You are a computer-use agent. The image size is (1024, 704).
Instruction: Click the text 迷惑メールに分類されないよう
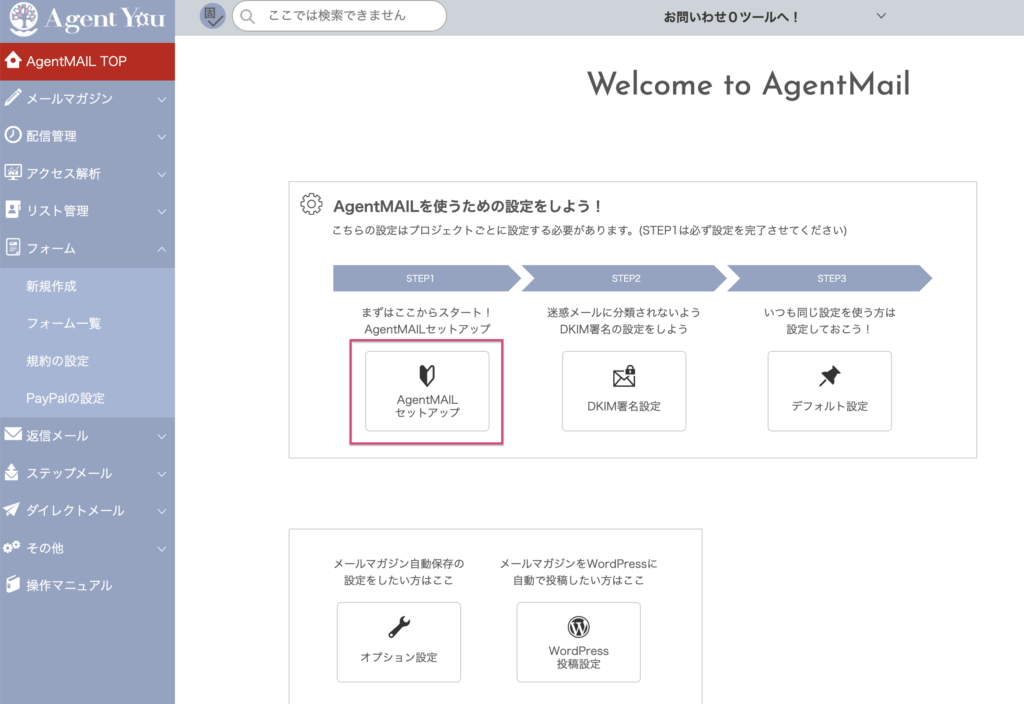624,312
